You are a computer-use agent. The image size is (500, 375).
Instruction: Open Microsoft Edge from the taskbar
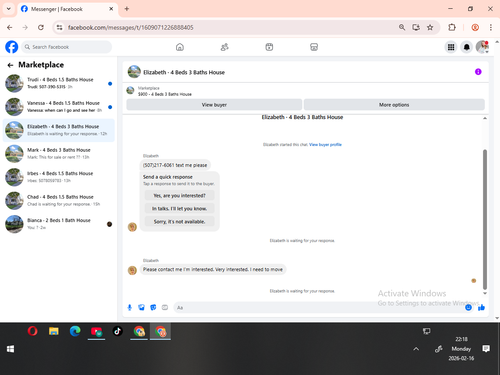point(75,331)
